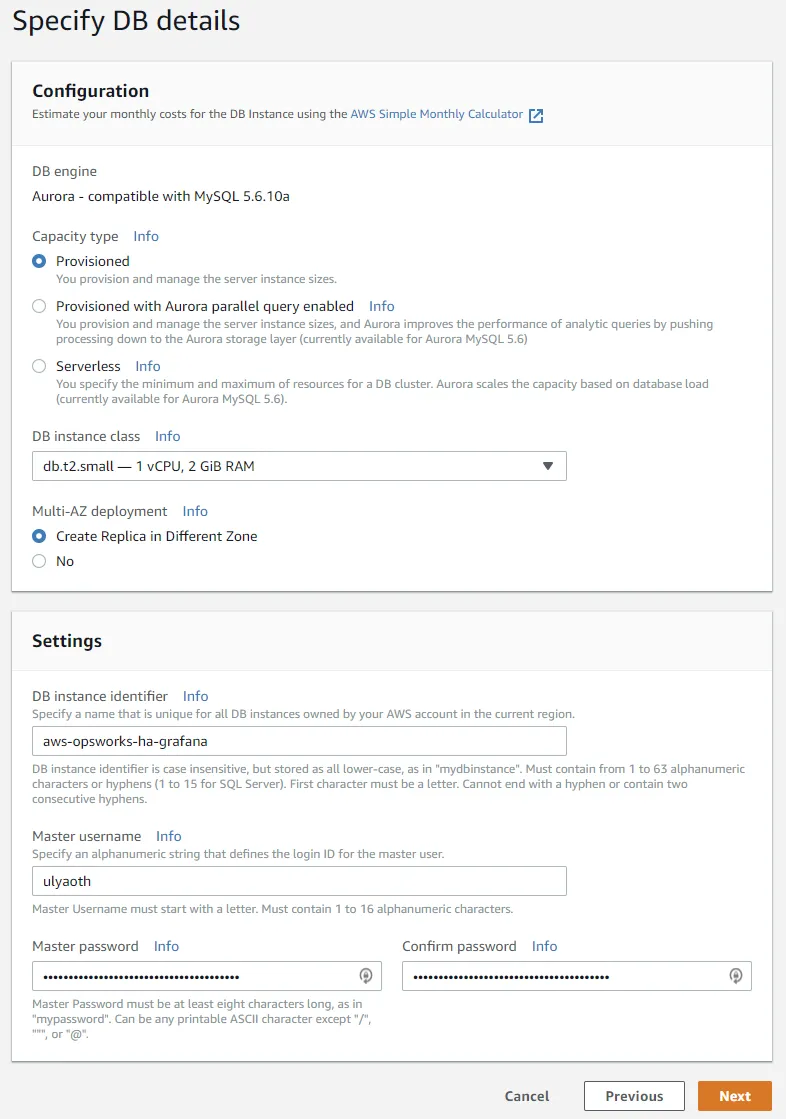Click Cancel to abort DB setup
This screenshot has width=786, height=1119.
click(527, 1096)
